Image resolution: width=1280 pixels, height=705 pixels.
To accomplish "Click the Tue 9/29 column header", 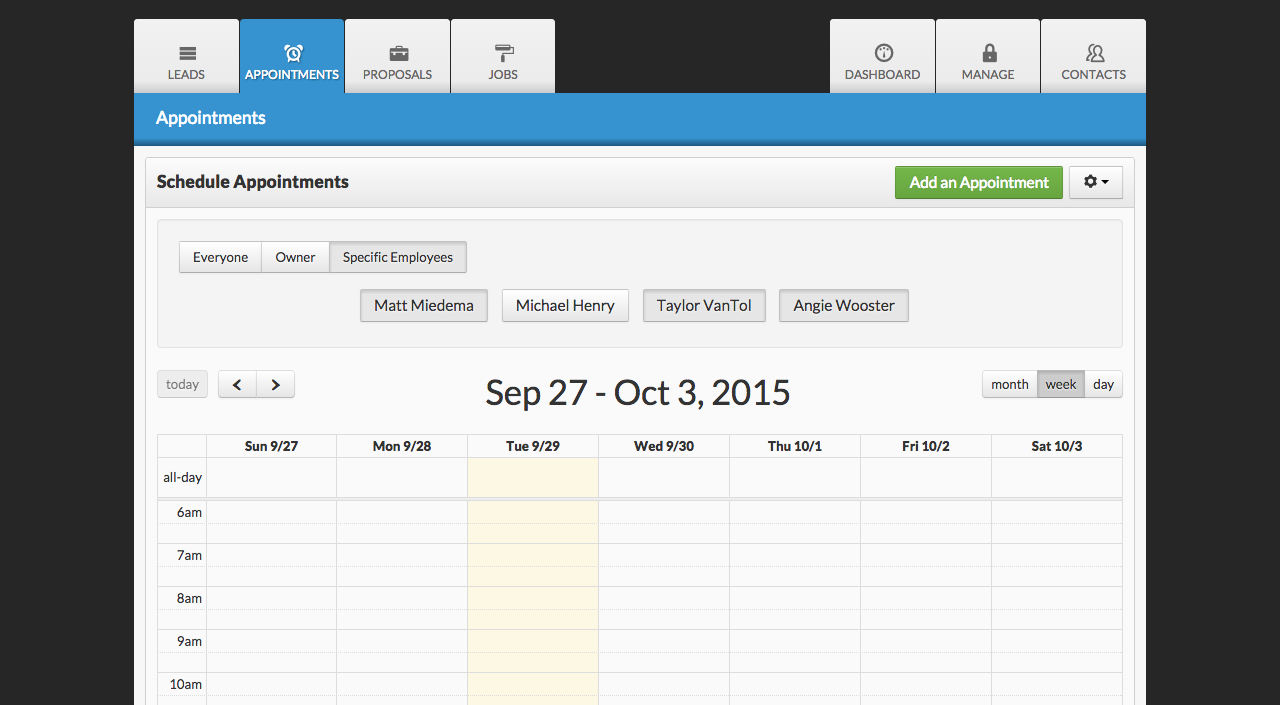I will [x=533, y=446].
